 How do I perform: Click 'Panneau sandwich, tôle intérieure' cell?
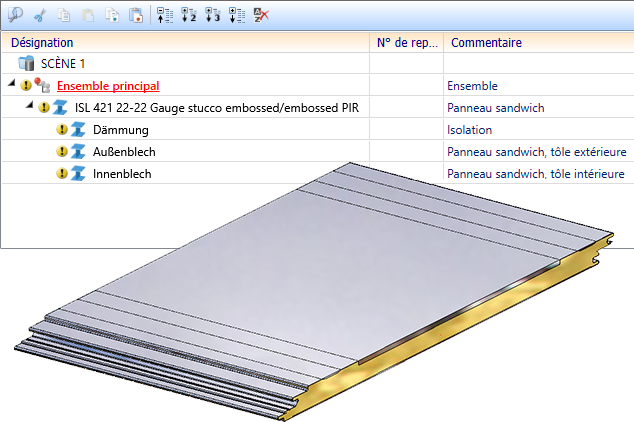(x=539, y=173)
